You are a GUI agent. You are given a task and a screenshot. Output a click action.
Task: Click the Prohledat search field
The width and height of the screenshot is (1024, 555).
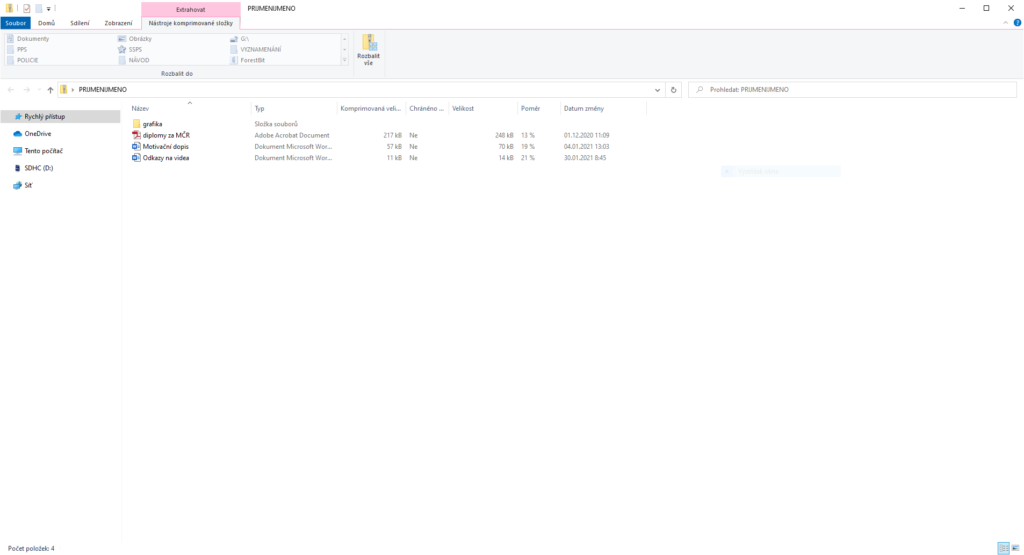[850, 90]
